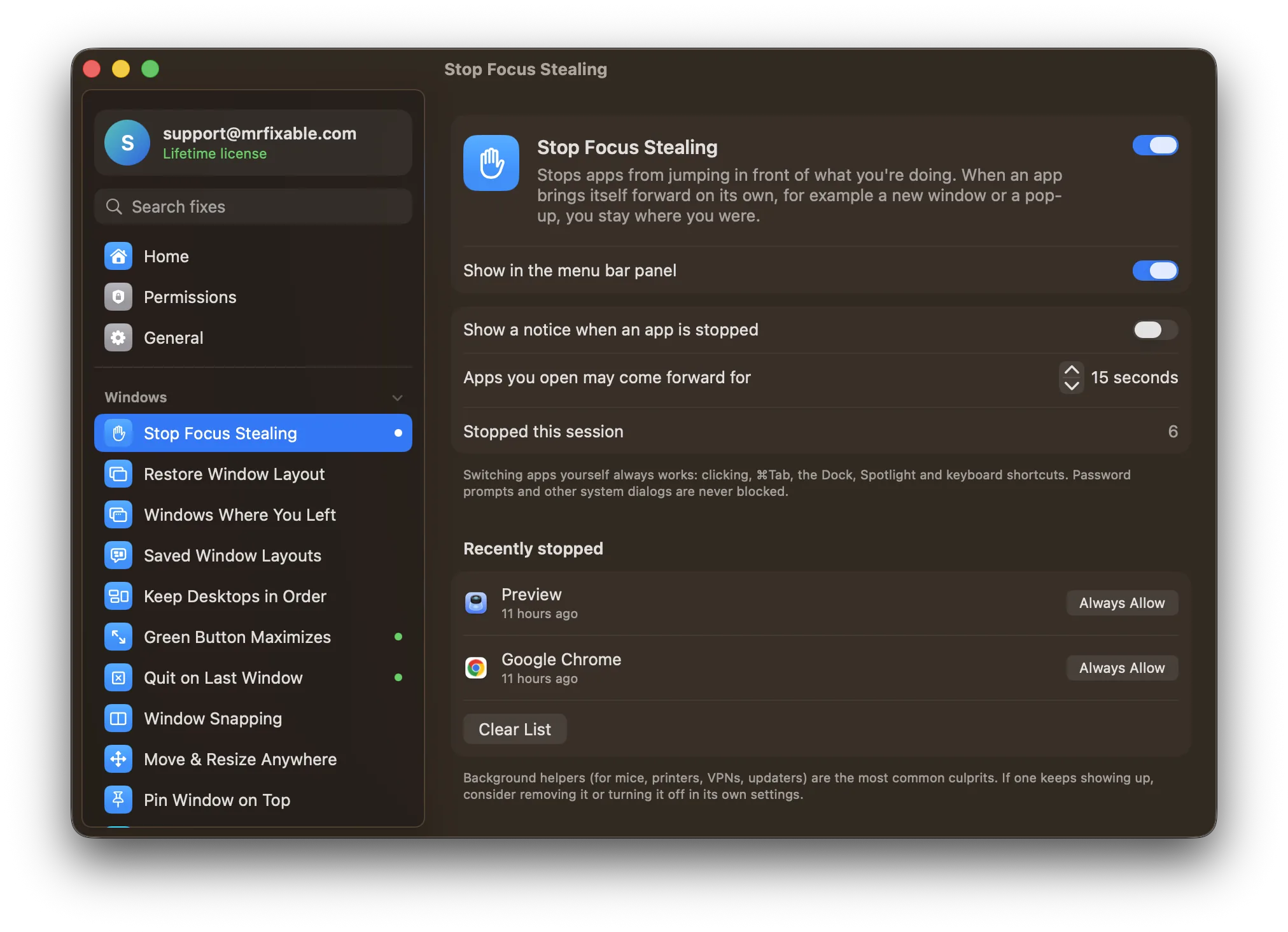Click the hand icon in Stop Focus Stealing row
1288x932 pixels.
[118, 434]
